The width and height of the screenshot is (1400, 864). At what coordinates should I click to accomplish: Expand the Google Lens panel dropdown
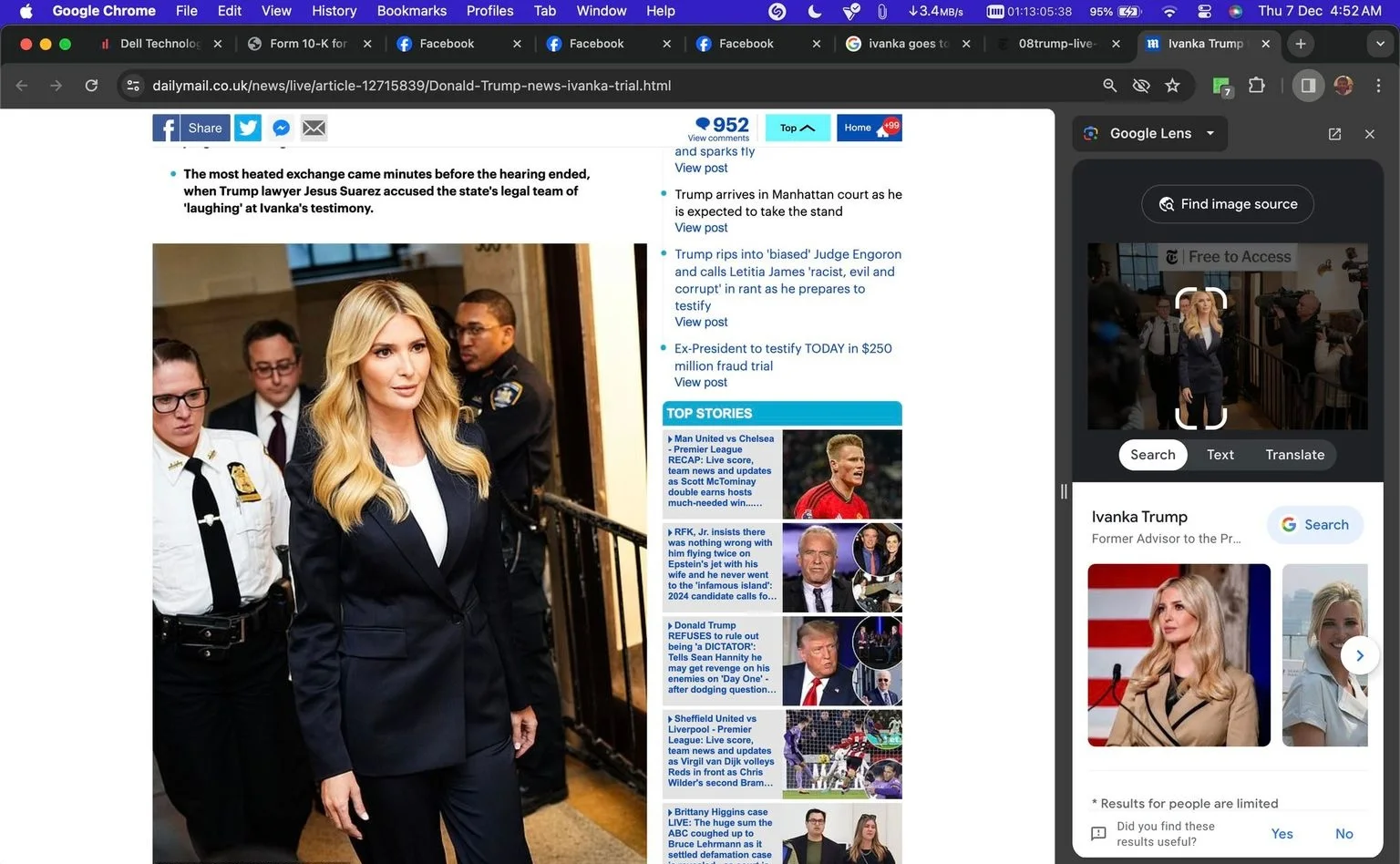point(1210,133)
